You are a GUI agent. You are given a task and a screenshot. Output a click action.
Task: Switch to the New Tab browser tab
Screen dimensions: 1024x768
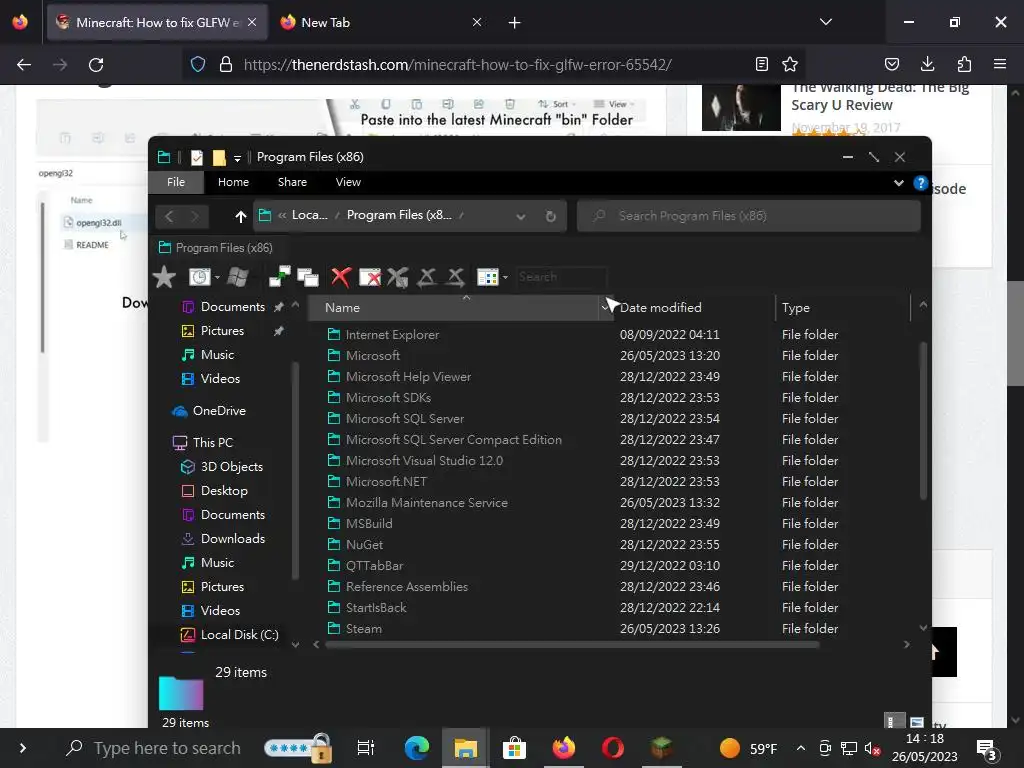pyautogui.click(x=381, y=22)
